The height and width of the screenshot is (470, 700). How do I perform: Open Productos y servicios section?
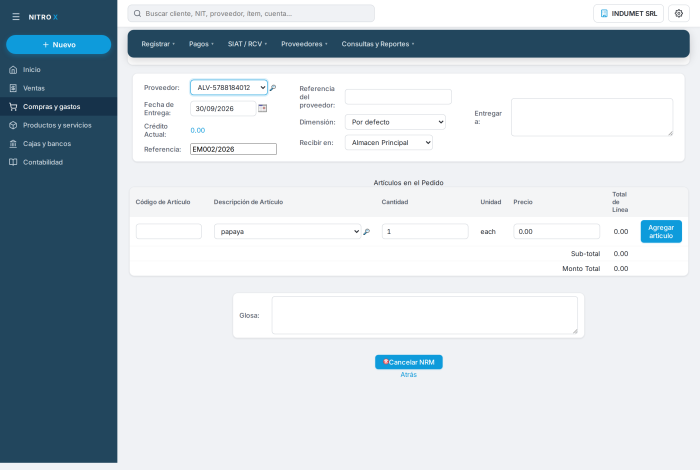(58, 125)
